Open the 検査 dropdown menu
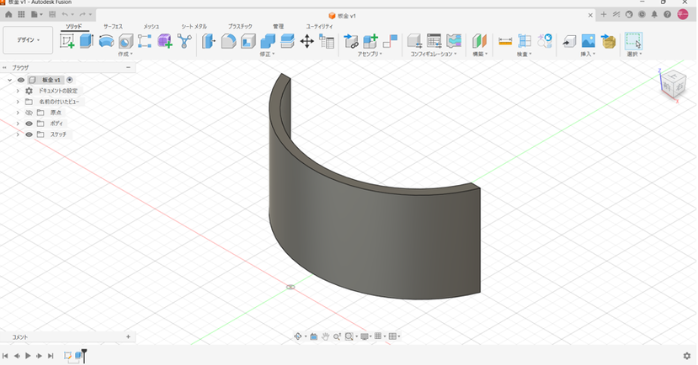 pos(524,54)
